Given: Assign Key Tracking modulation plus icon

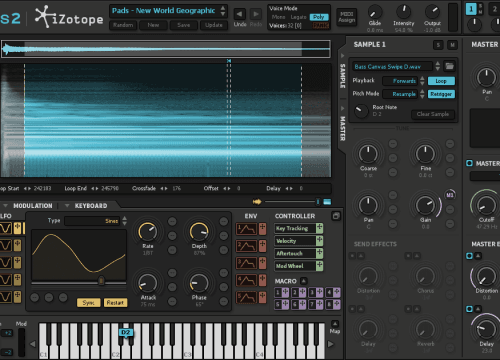Looking at the screenshot, I should (x=319, y=228).
